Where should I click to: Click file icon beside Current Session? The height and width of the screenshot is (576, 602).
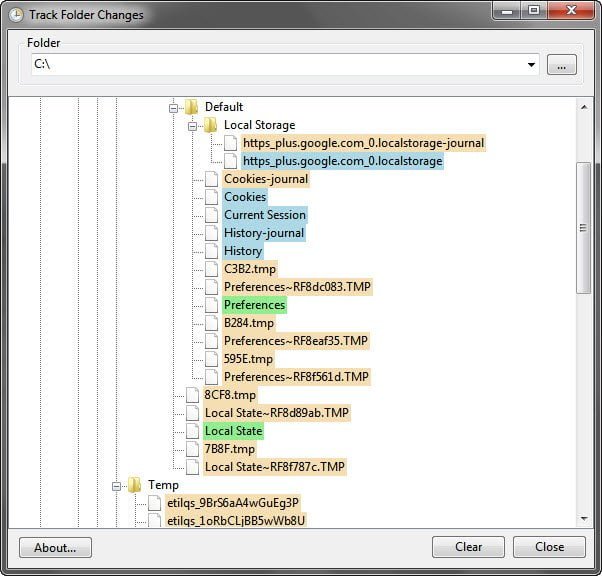[x=212, y=215]
